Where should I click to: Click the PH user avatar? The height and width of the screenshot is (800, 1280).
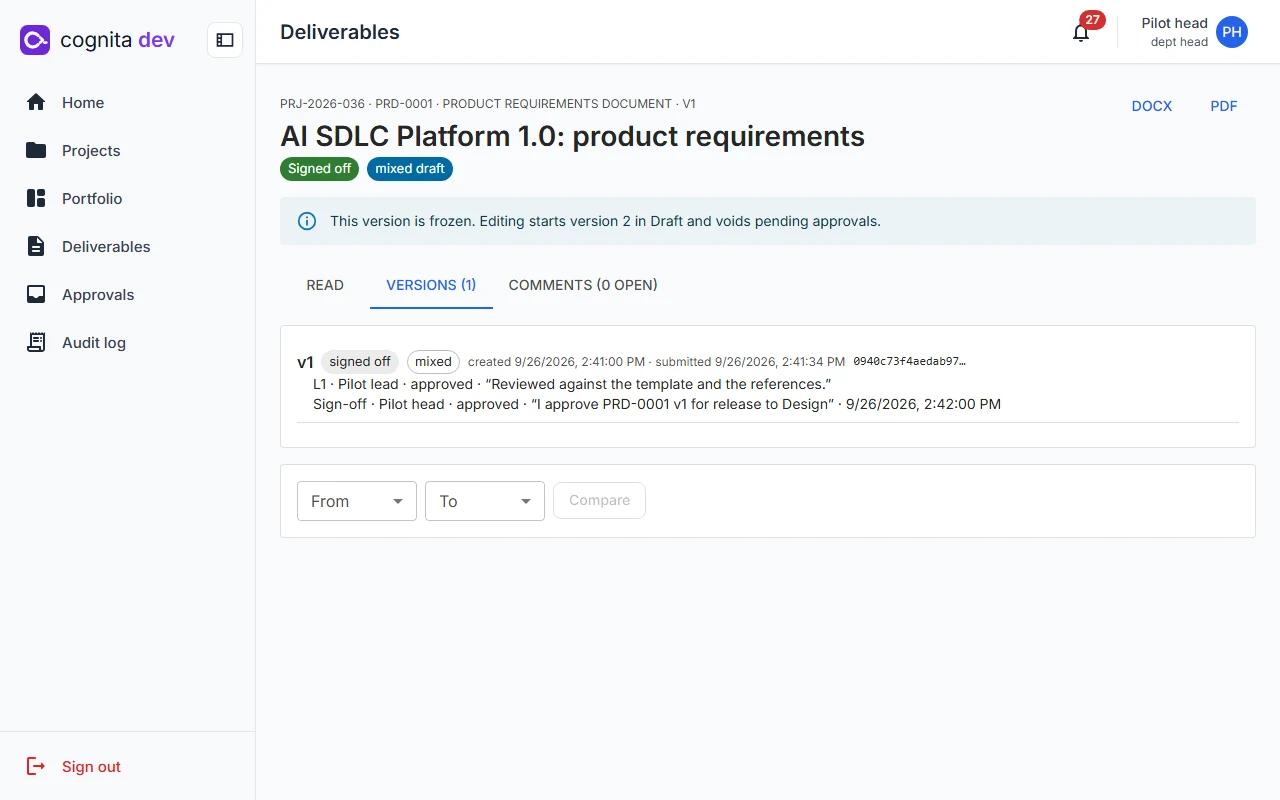click(x=1232, y=32)
